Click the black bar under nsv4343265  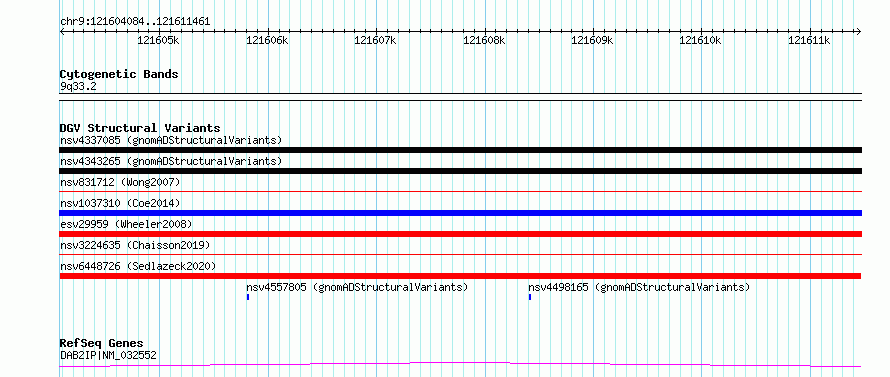pos(460,171)
